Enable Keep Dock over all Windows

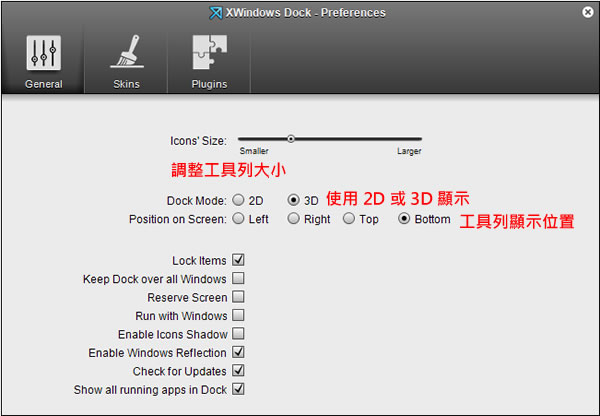point(238,278)
